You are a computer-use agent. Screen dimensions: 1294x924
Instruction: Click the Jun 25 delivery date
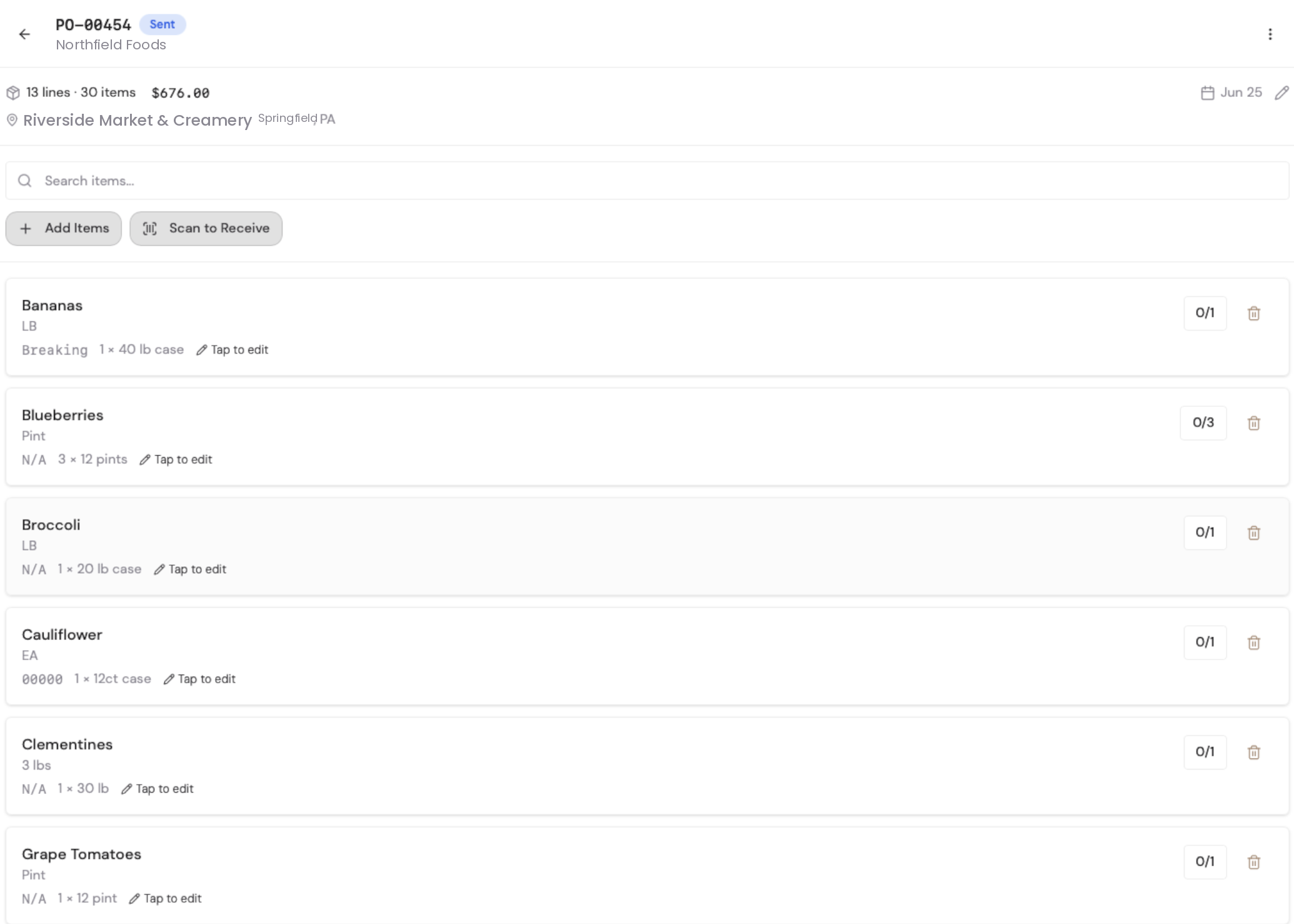(x=1231, y=93)
